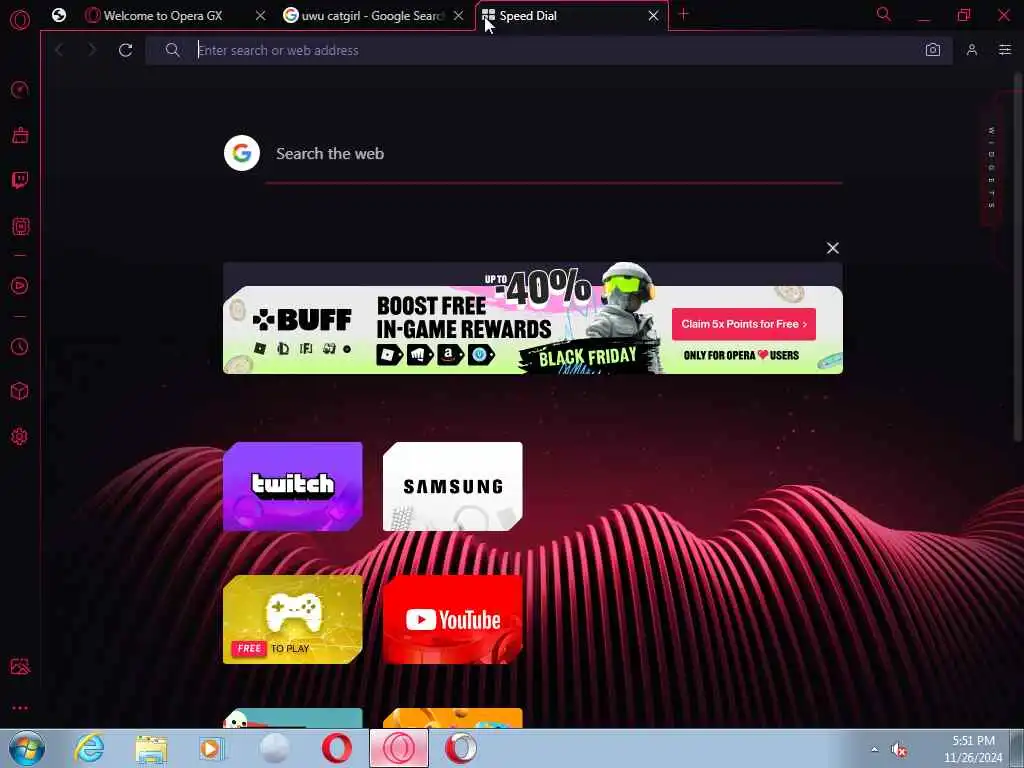The image size is (1024, 768).
Task: Dismiss the BUFF banner with X
Action: click(x=833, y=248)
